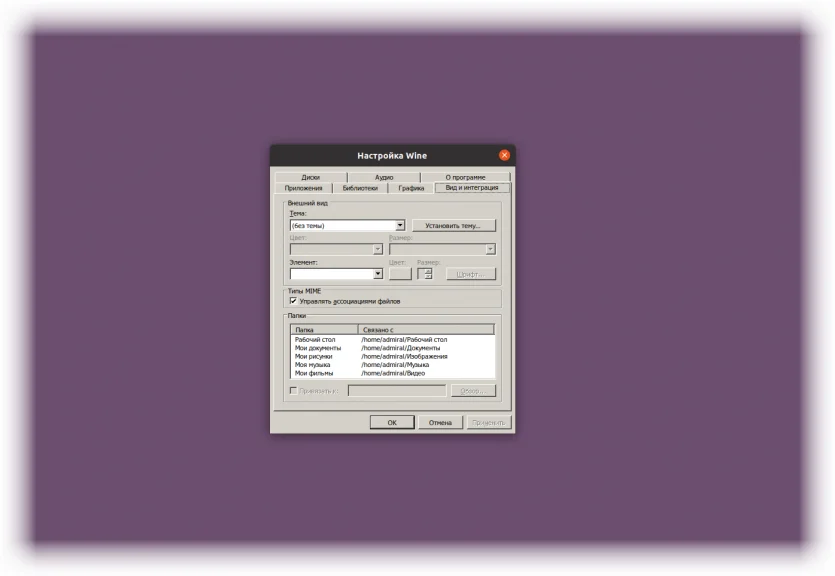
Task: Switch to the Библиотеки tab
Action: tap(360, 188)
